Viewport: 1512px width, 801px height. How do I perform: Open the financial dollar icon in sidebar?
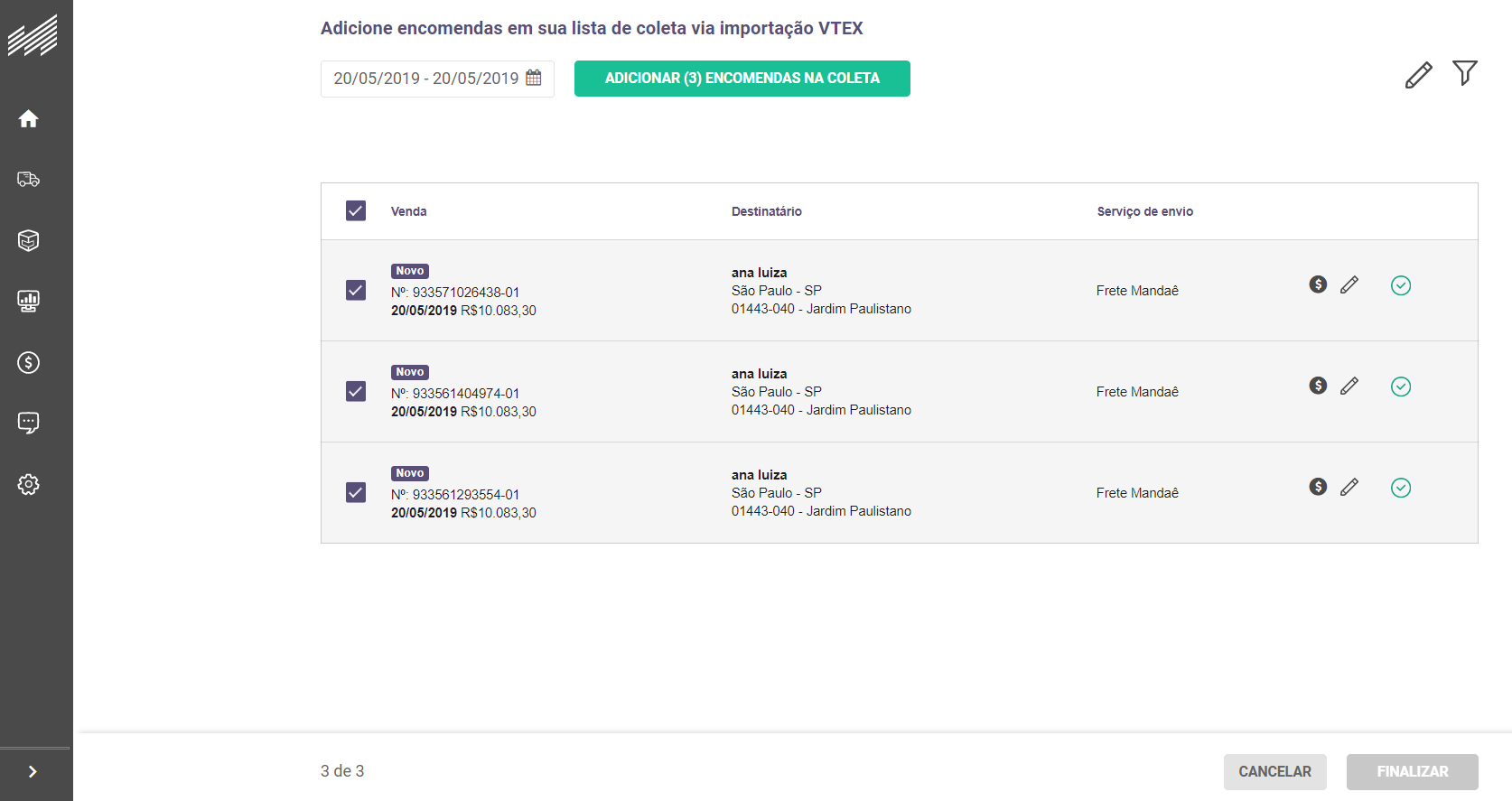[x=29, y=362]
